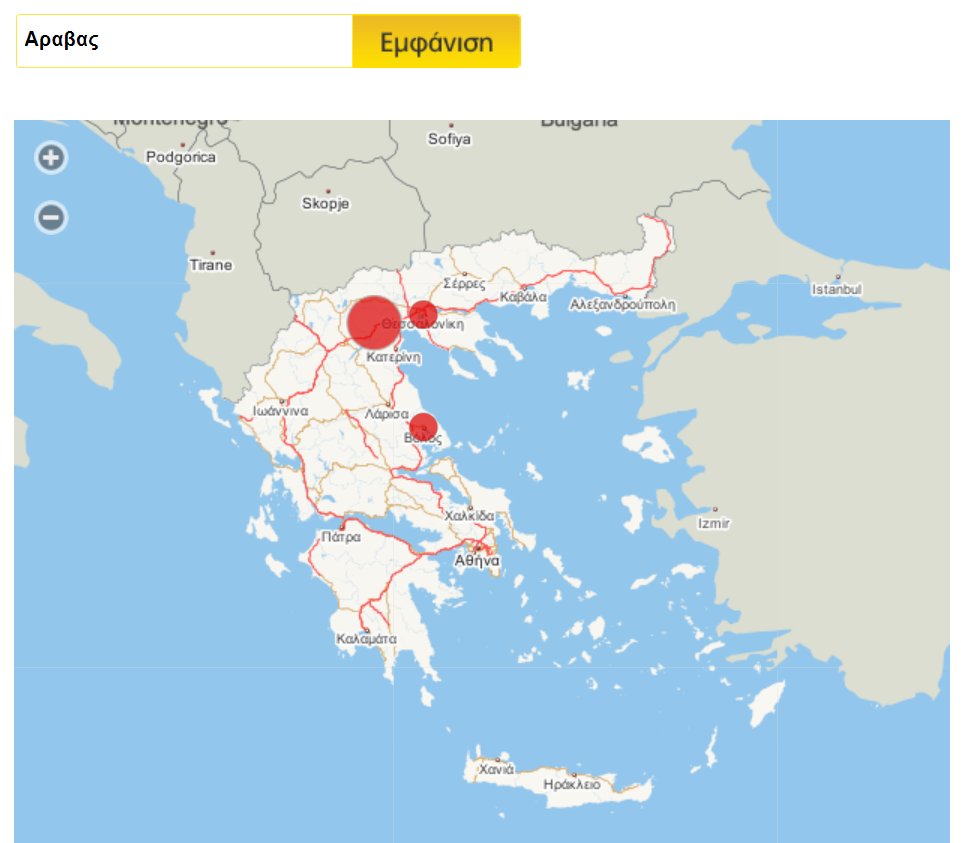This screenshot has width=961, height=843.
Task: Click the Podgorica city label
Action: point(181,157)
